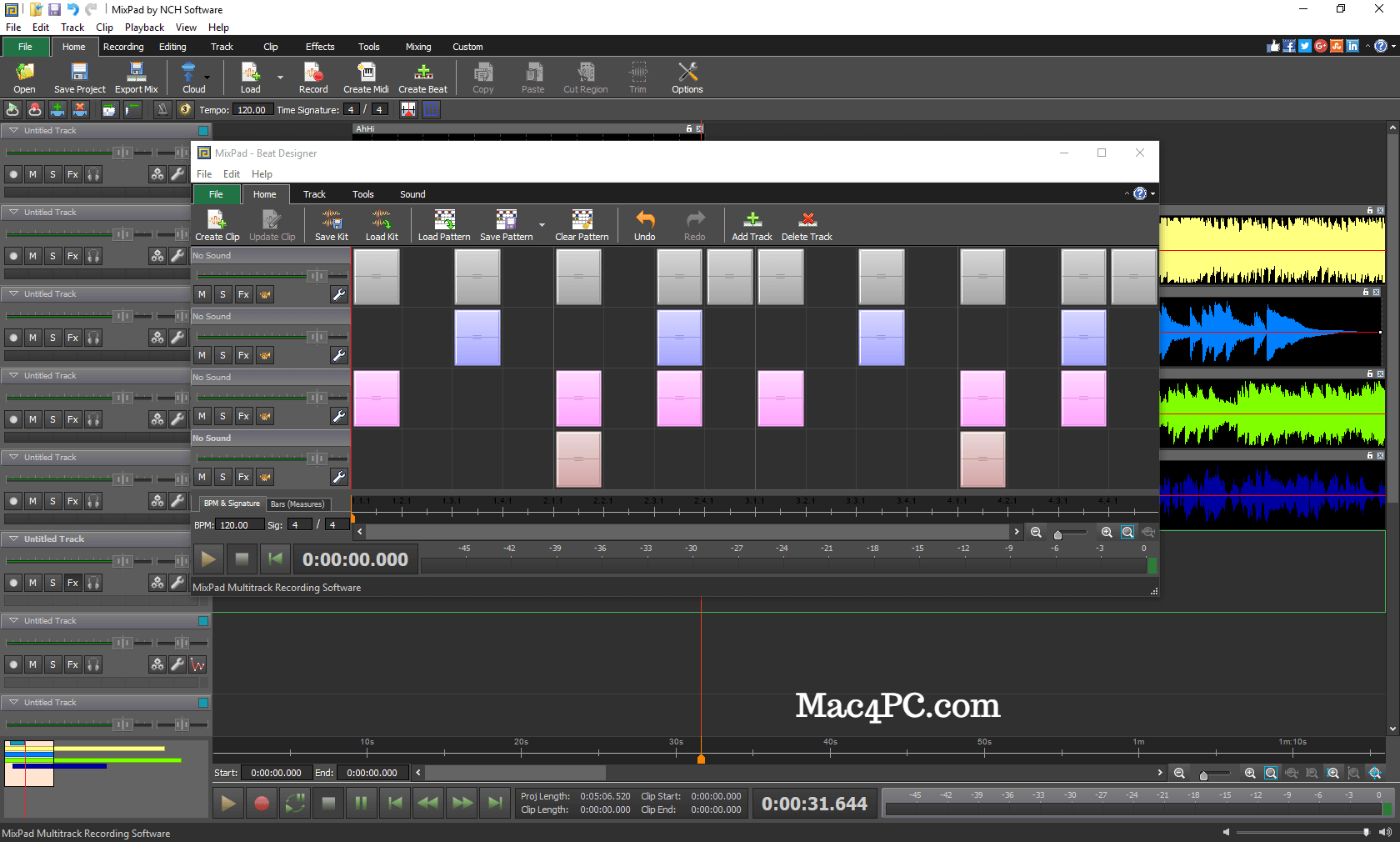Open the Effects tab in MixPad ribbon
Image resolution: width=1400 pixels, height=842 pixels.
[320, 47]
